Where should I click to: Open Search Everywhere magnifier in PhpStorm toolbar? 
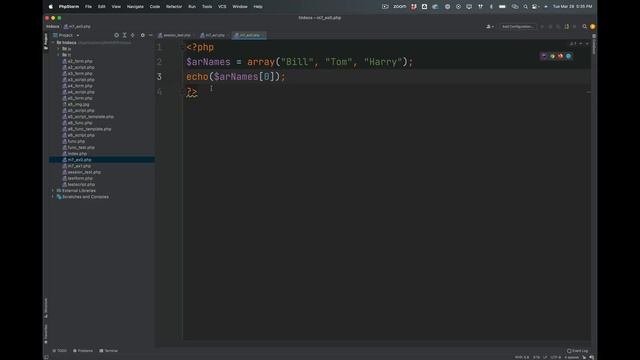tap(584, 27)
